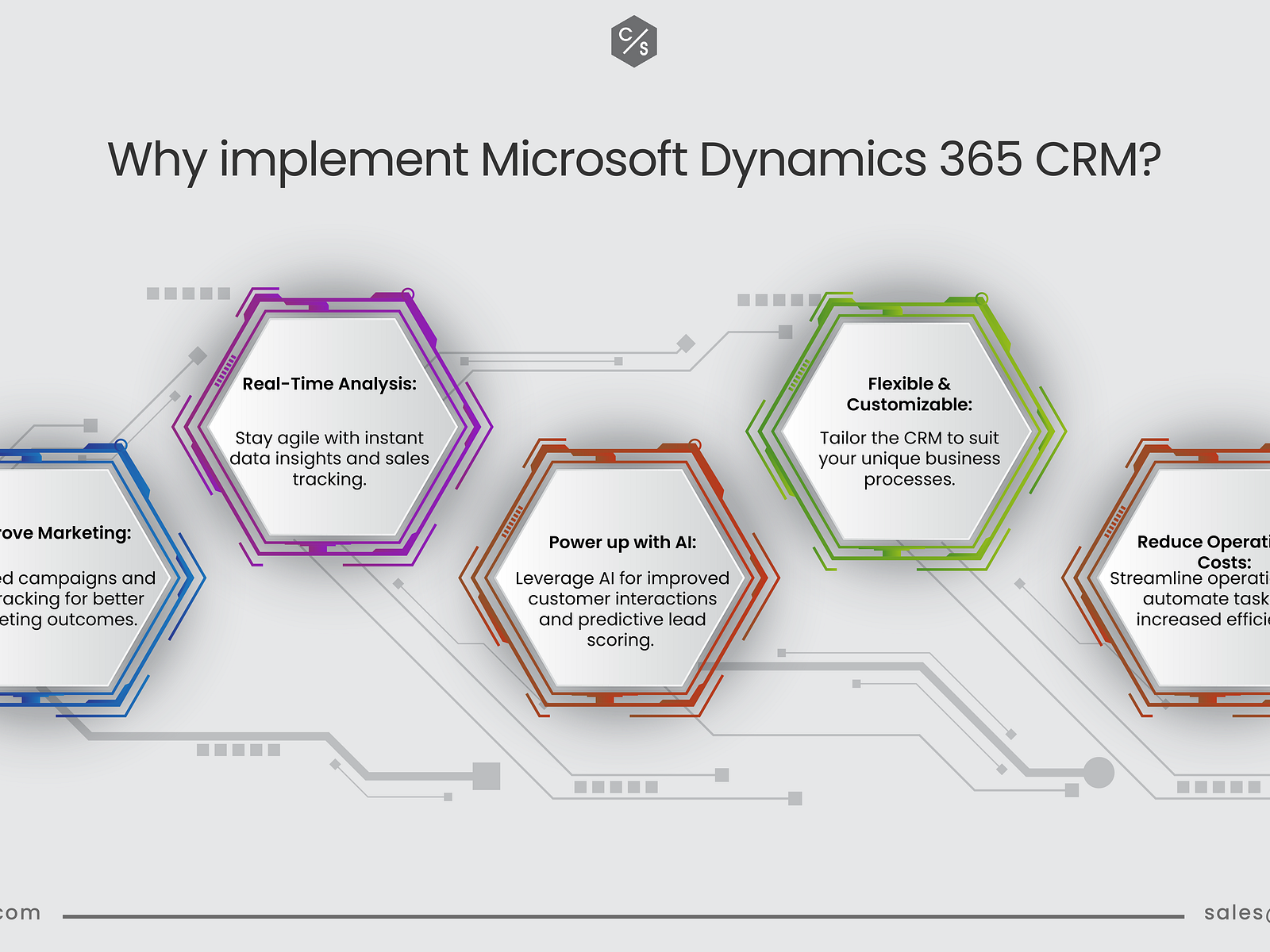
Task: Click the 'rove Marketing:' heading
Action: [65, 533]
